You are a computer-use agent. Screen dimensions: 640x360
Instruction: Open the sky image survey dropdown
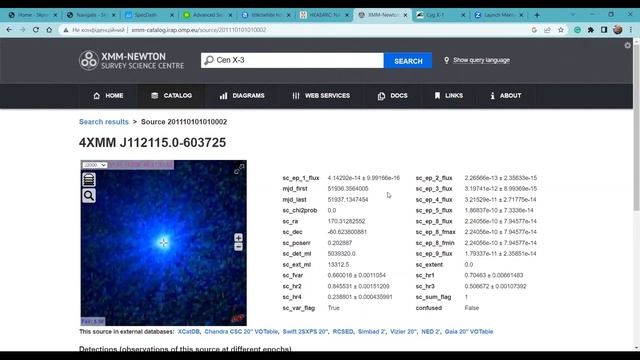tap(94, 165)
